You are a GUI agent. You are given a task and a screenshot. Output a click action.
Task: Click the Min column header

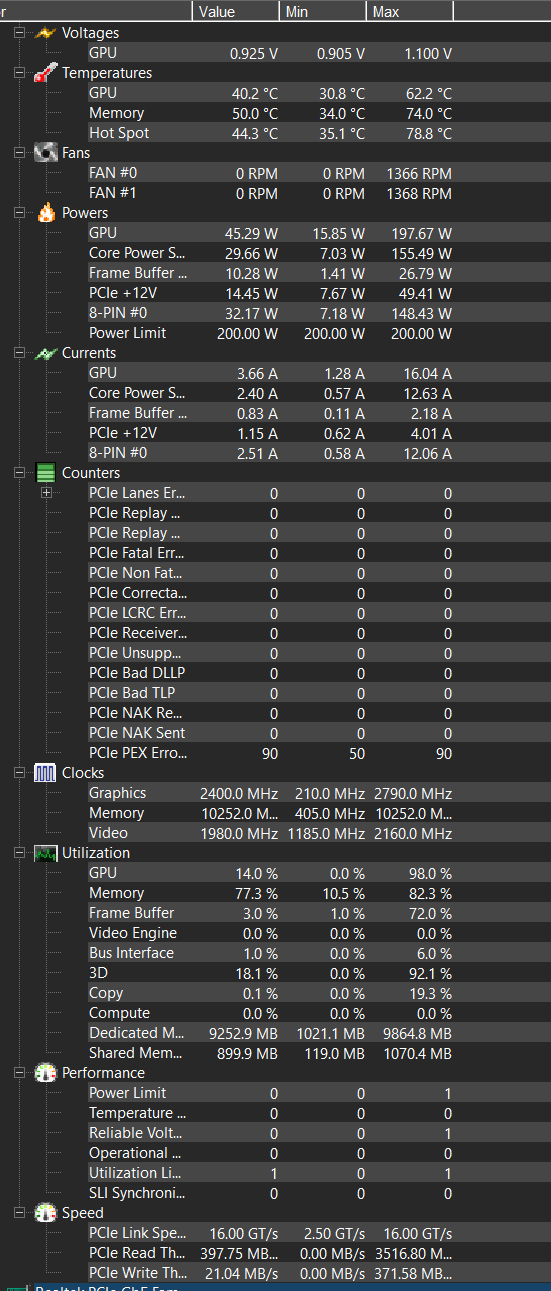324,12
